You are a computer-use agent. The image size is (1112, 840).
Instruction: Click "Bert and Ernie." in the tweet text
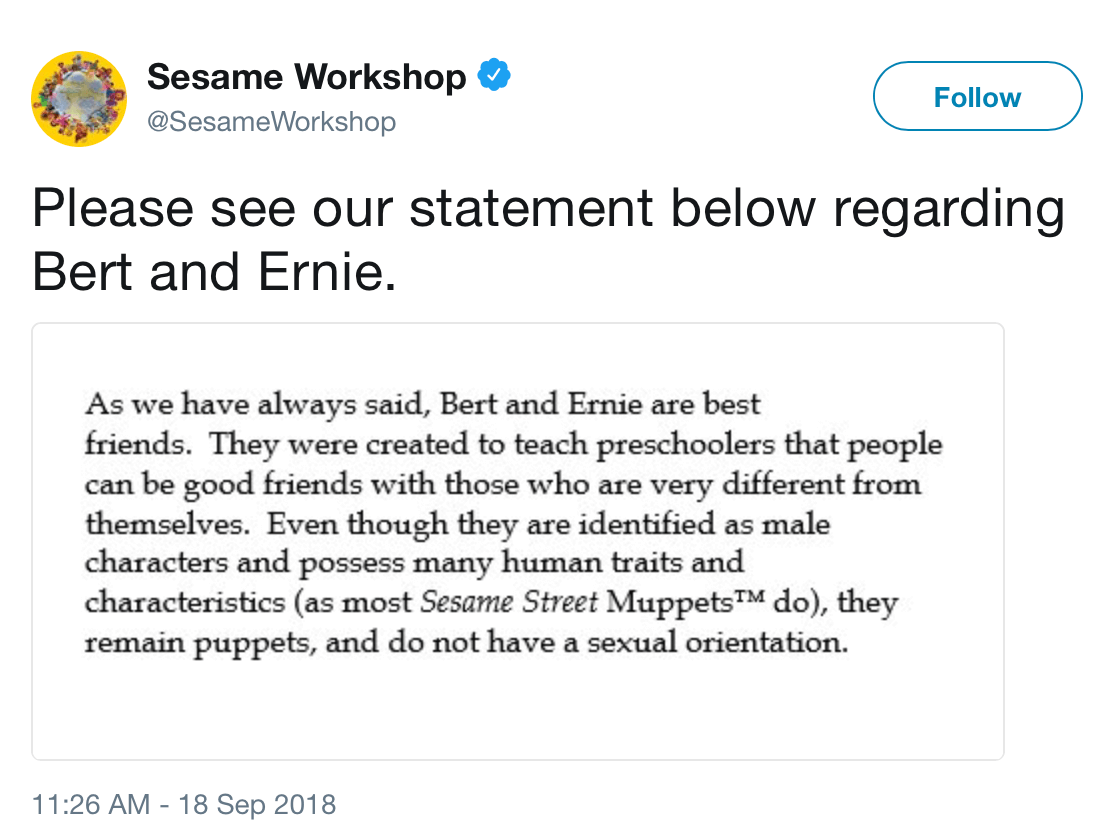point(214,270)
